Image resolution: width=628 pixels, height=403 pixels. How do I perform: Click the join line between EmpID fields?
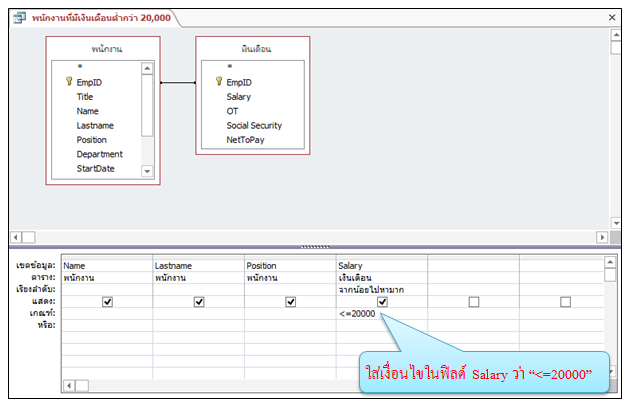[178, 83]
